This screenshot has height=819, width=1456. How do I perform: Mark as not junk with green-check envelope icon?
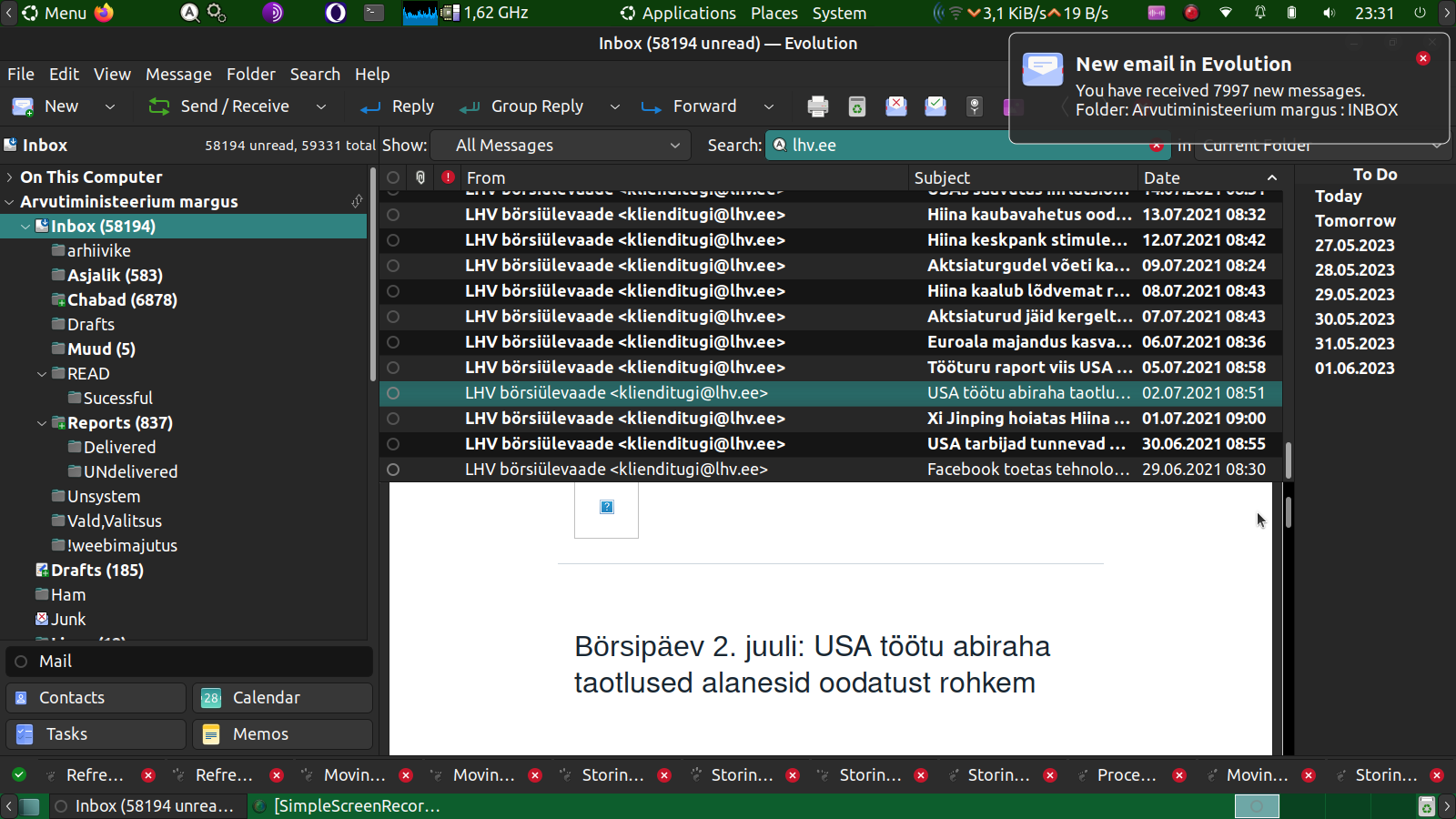935,106
